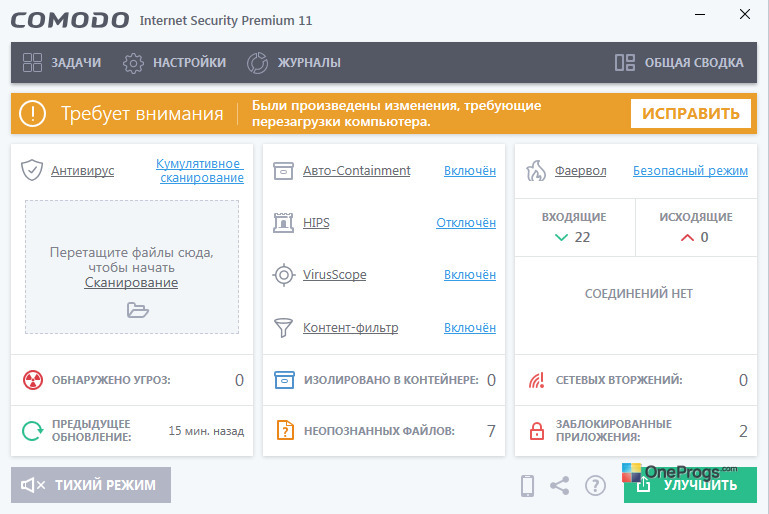Toggle Тихий режим button
769x514 pixels.
click(x=91, y=485)
